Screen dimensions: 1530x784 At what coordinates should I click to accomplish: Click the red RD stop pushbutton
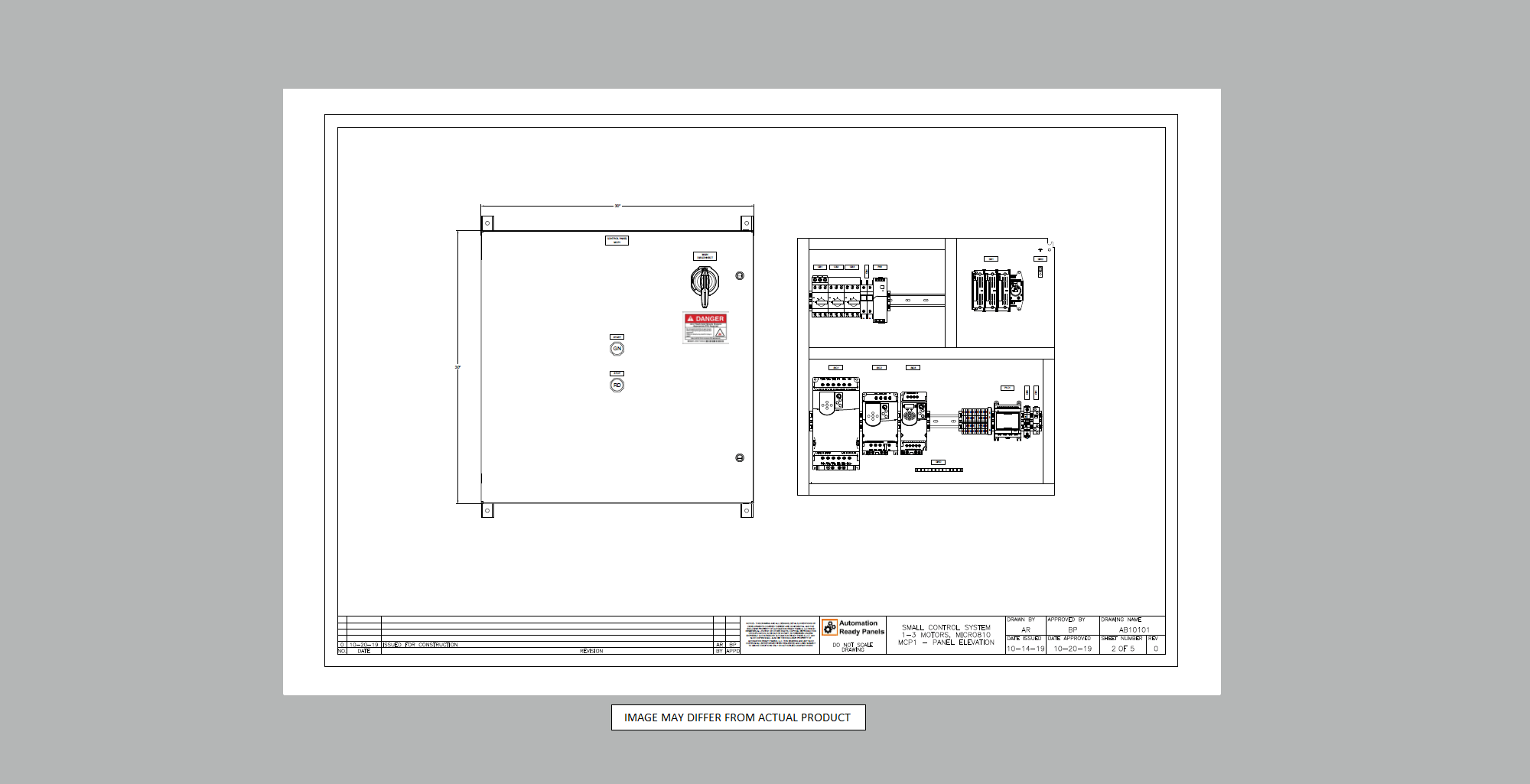tap(617, 385)
